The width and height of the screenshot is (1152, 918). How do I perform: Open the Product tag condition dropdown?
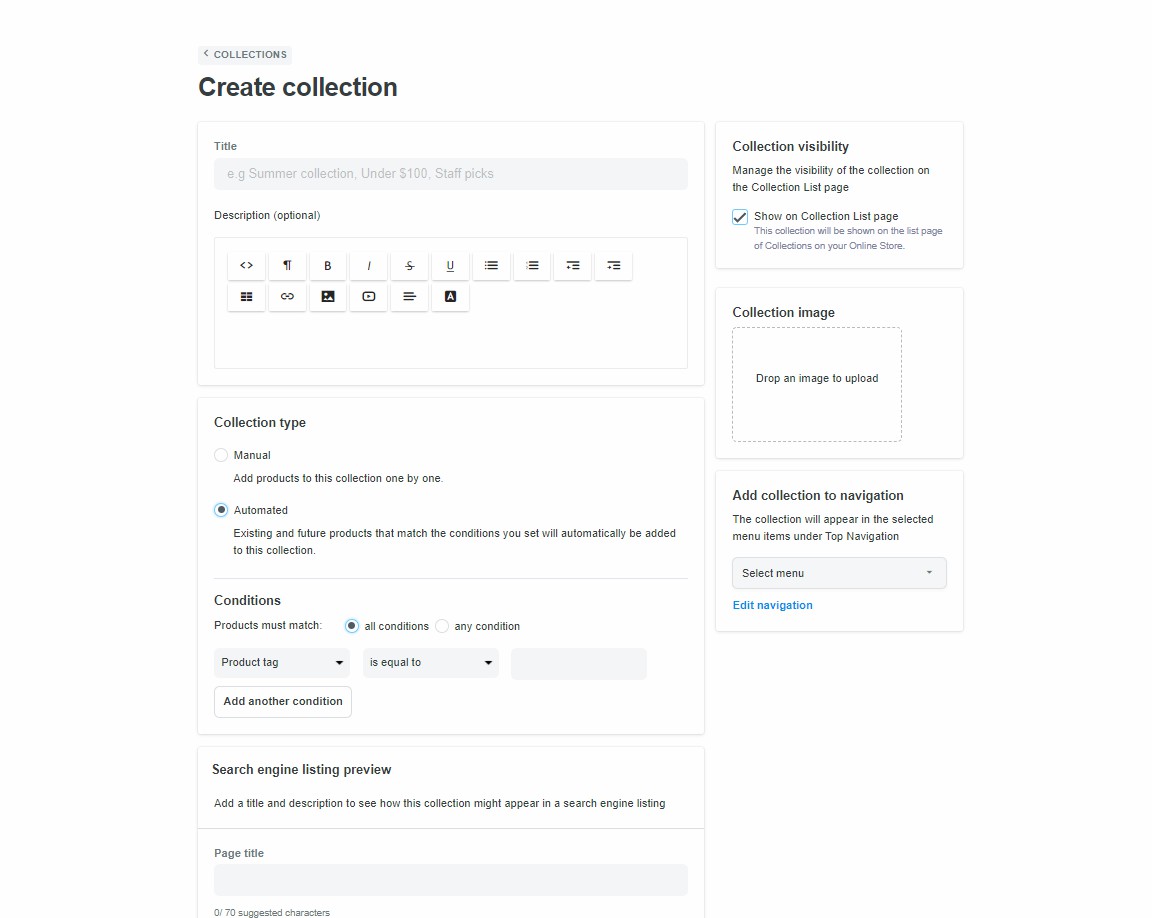281,662
